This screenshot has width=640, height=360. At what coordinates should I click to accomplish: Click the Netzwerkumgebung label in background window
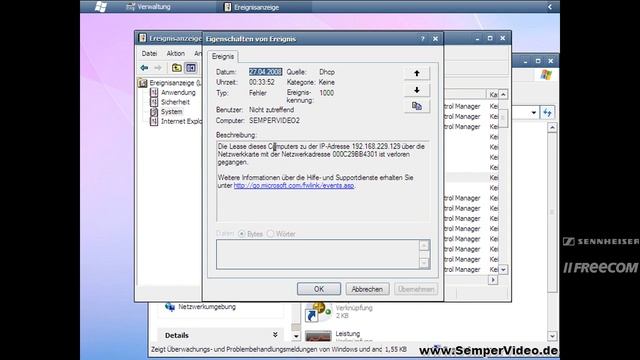pyautogui.click(x=207, y=307)
